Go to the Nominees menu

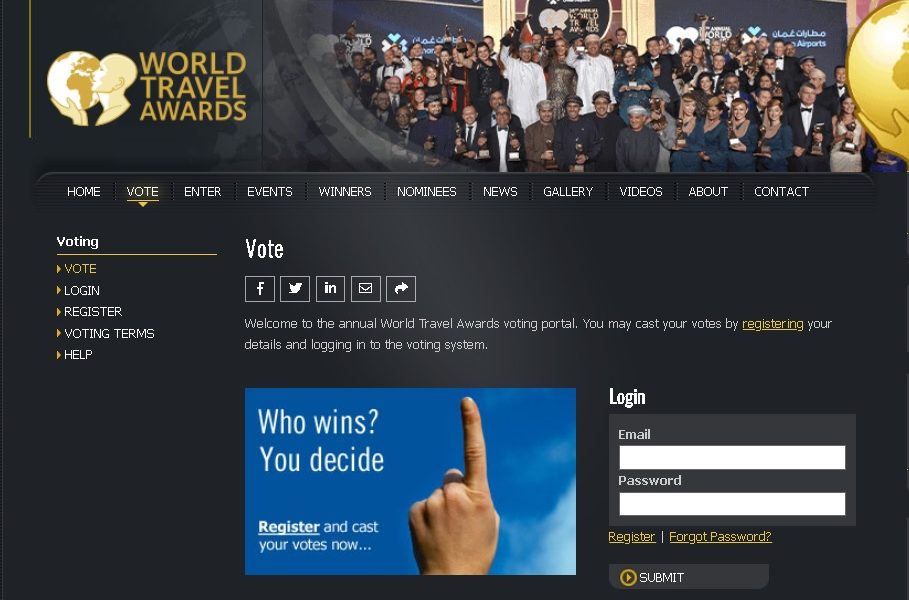427,192
